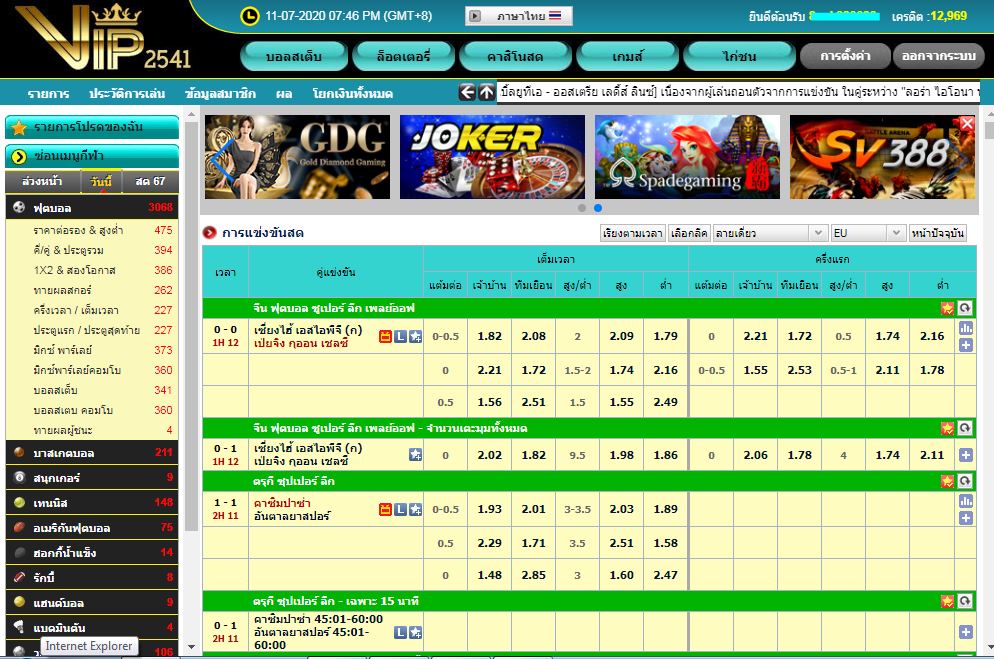Click the เรียงตามเวลา button
Screen dimensions: 994x659
pos(633,233)
